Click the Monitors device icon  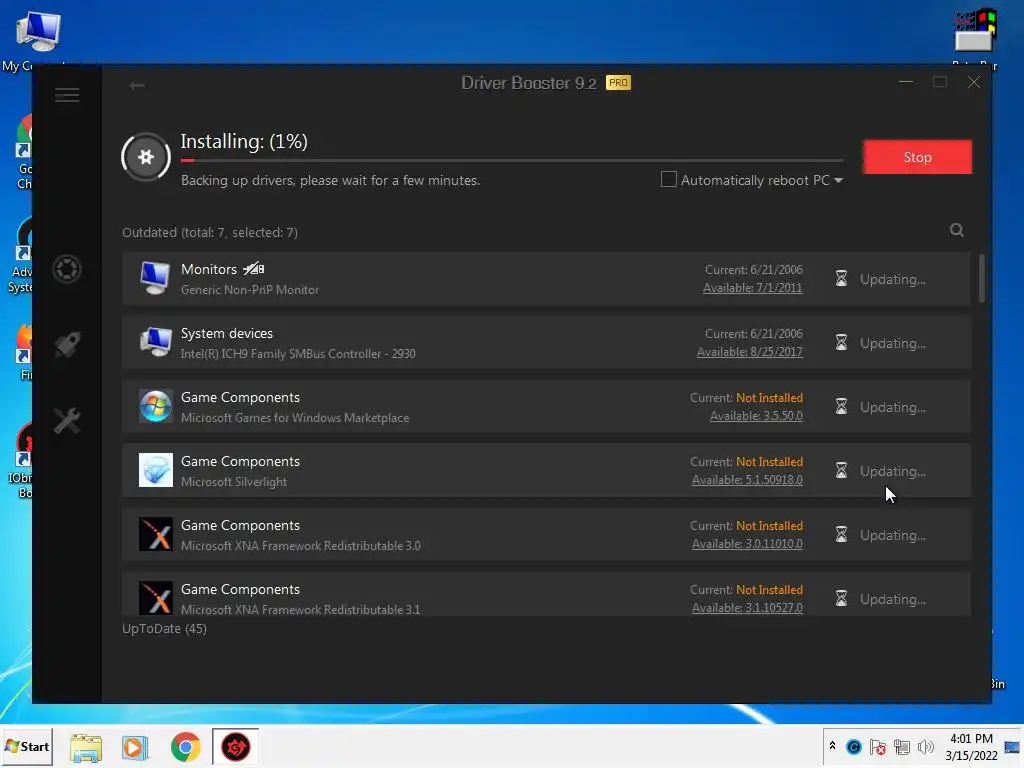coord(155,278)
